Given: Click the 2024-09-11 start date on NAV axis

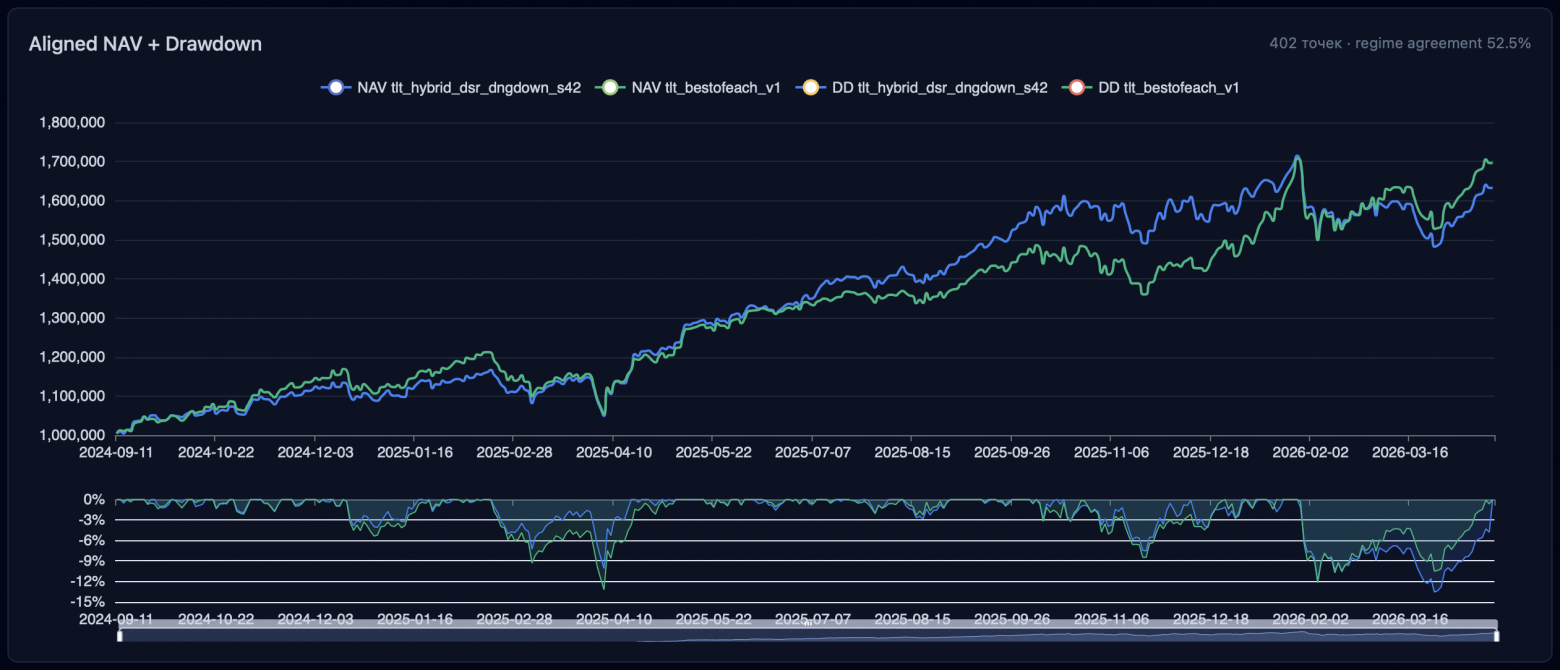Looking at the screenshot, I should click(x=117, y=452).
